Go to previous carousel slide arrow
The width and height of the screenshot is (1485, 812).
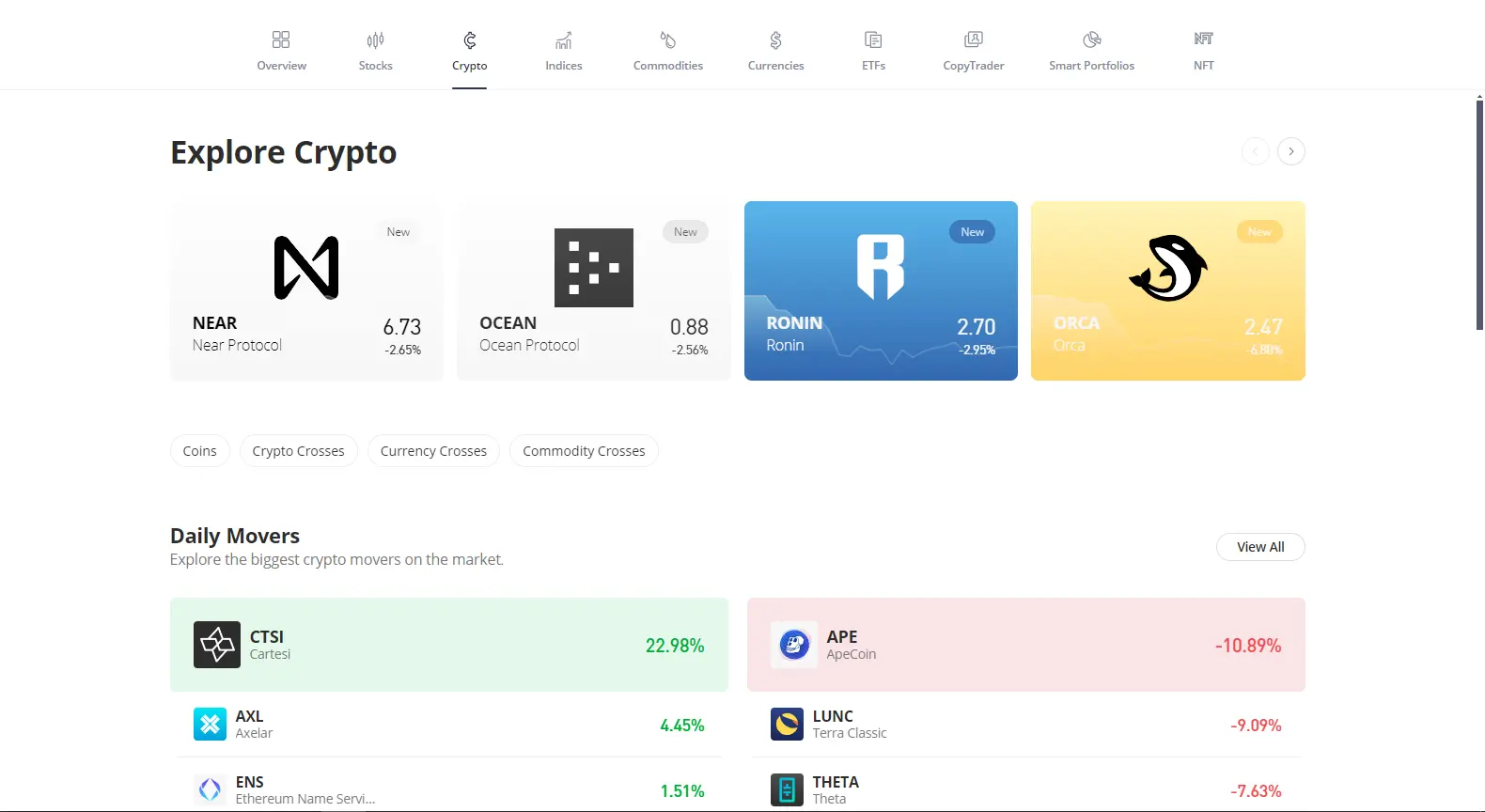click(1256, 151)
